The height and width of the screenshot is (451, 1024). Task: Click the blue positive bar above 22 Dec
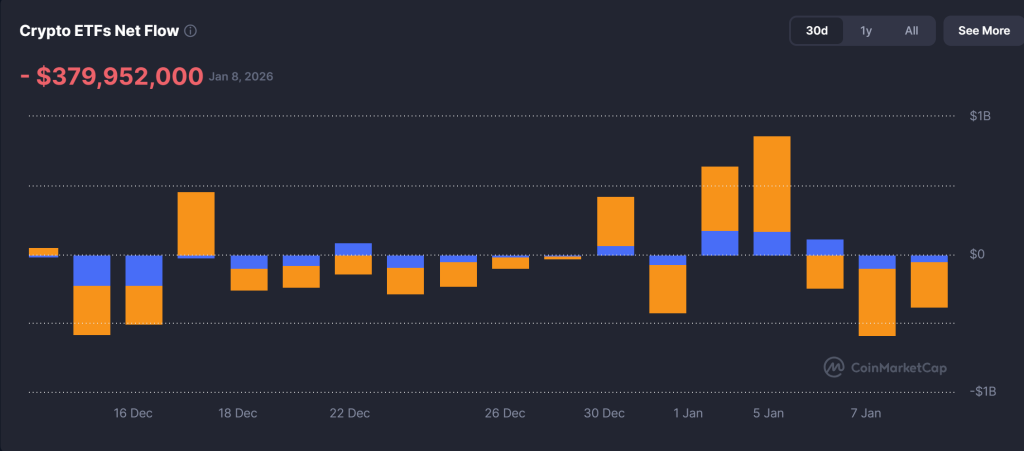(x=353, y=248)
